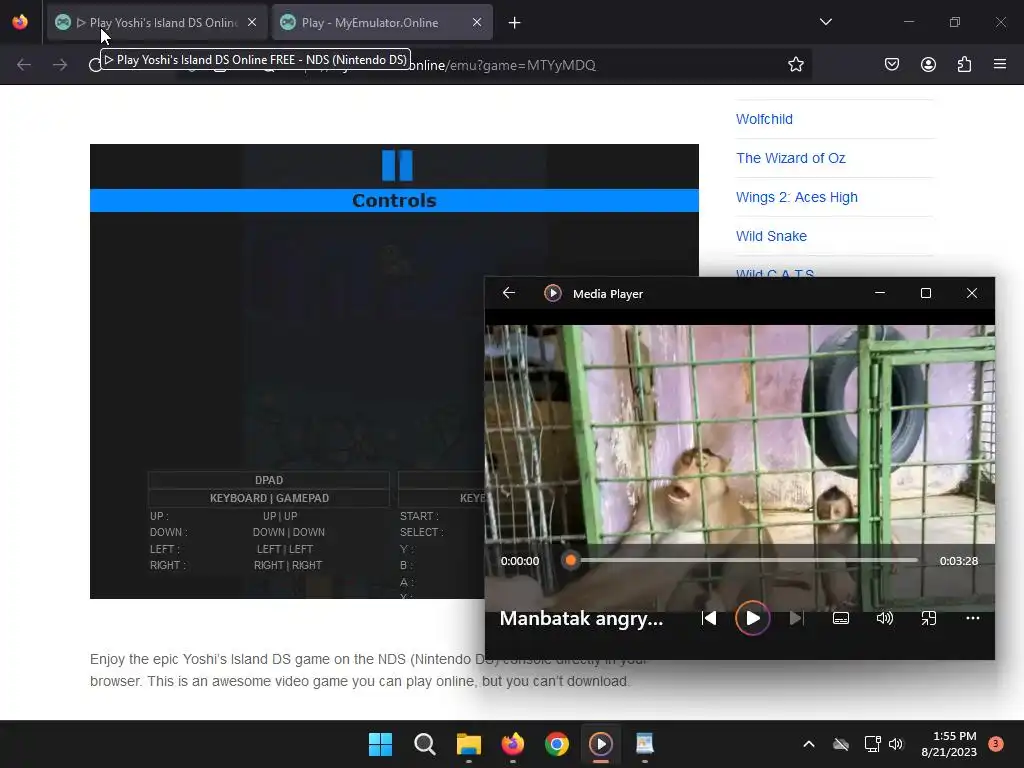Open Save to Pocket in Firefox
The height and width of the screenshot is (768, 1024).
click(x=891, y=65)
